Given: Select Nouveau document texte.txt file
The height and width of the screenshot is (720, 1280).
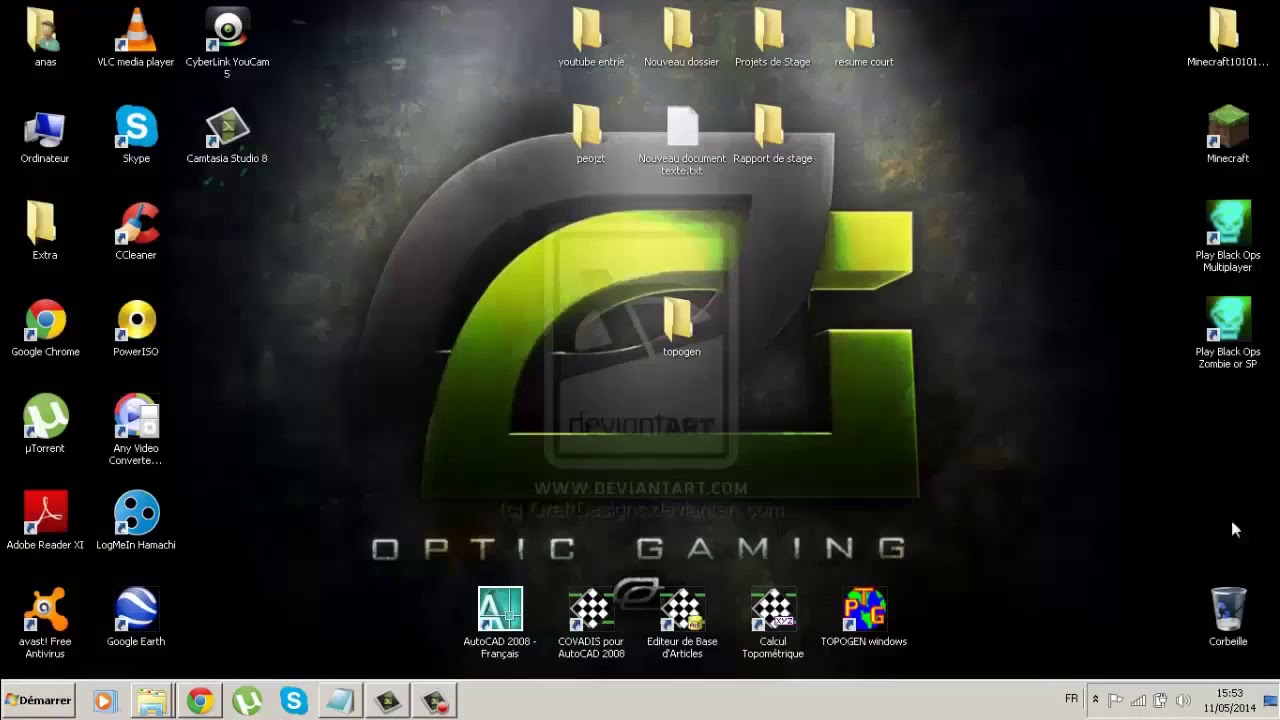Looking at the screenshot, I should [682, 141].
